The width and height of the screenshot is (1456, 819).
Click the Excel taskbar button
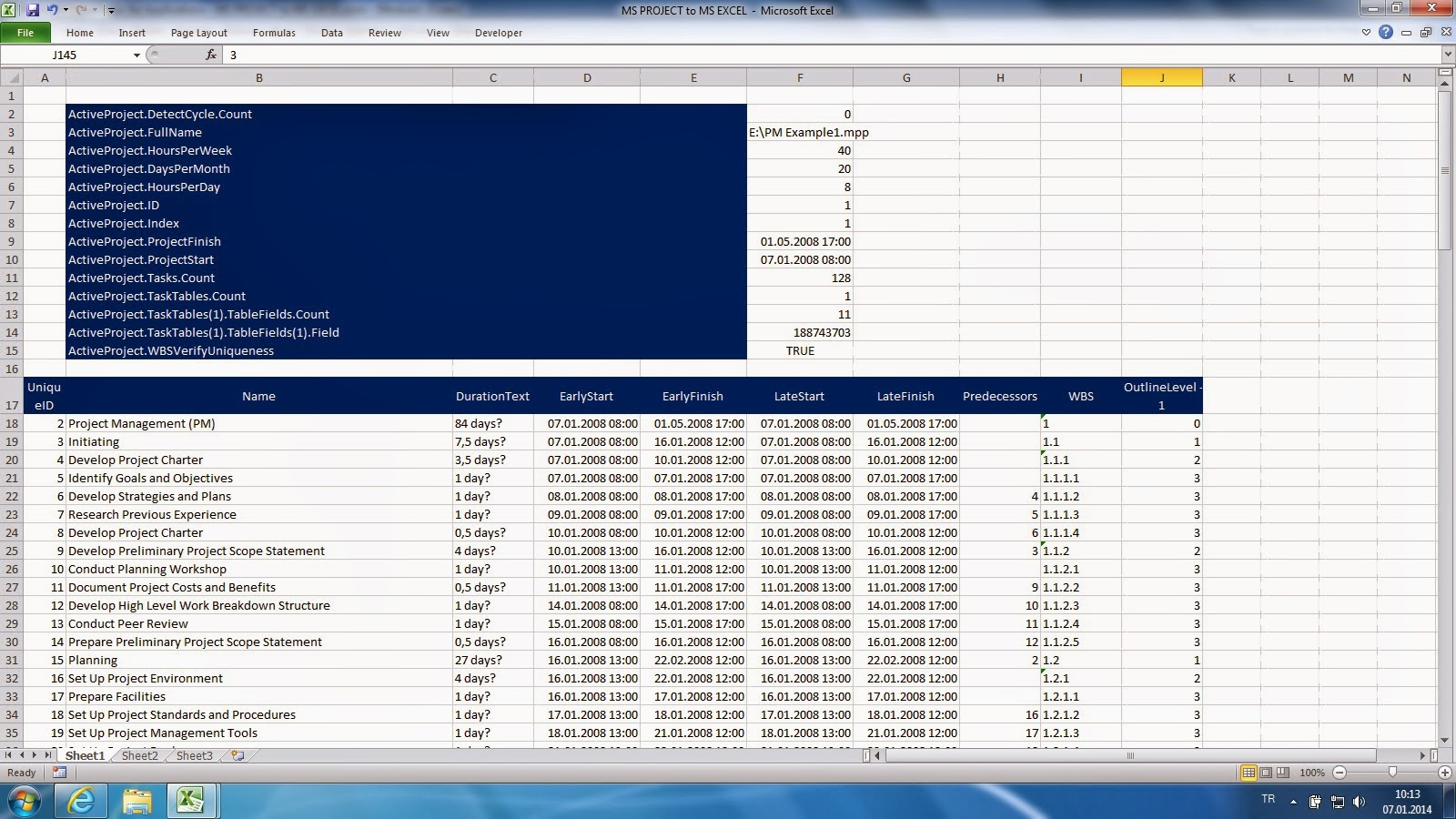(191, 801)
